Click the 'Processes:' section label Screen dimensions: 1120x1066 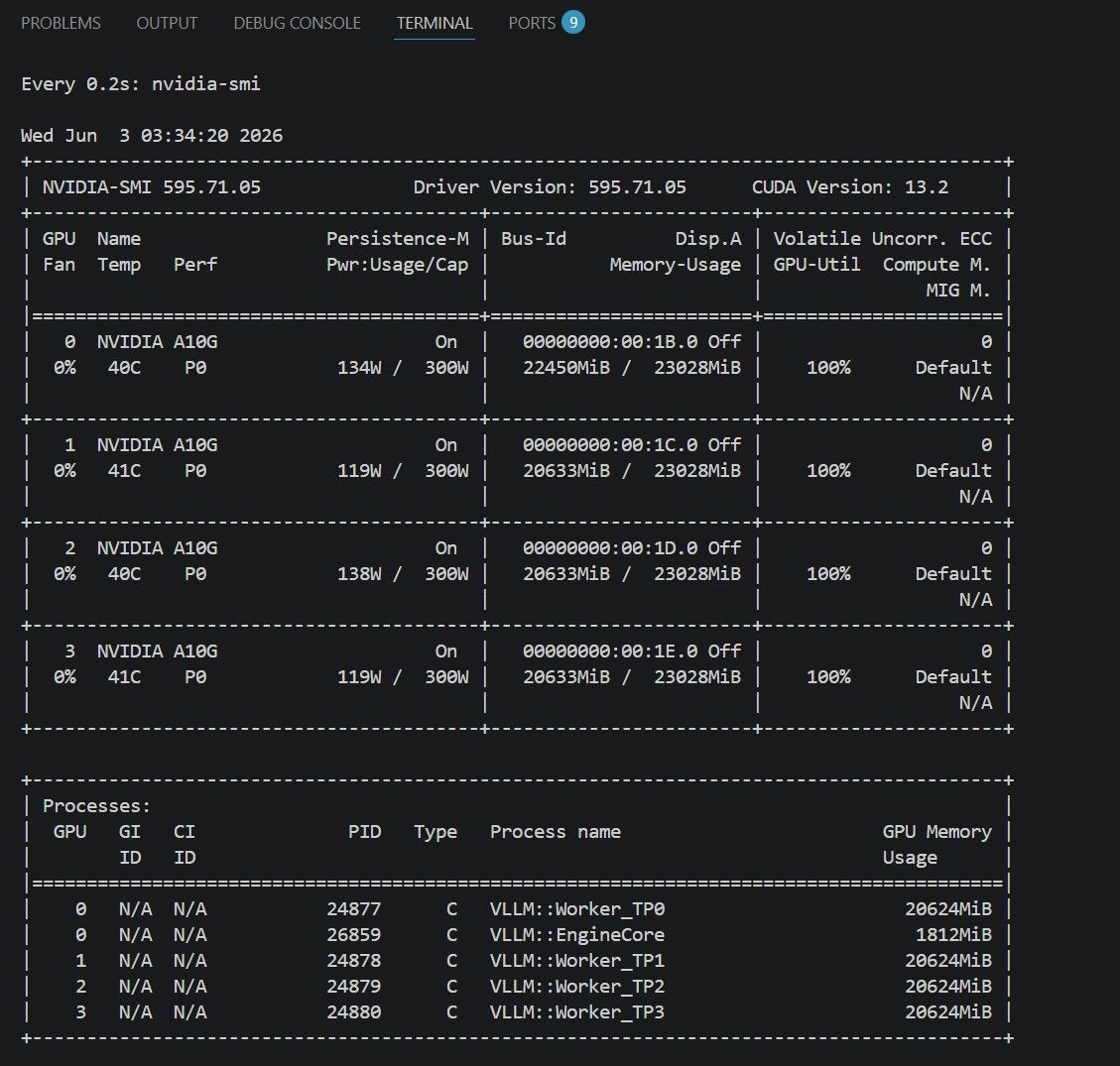96,806
